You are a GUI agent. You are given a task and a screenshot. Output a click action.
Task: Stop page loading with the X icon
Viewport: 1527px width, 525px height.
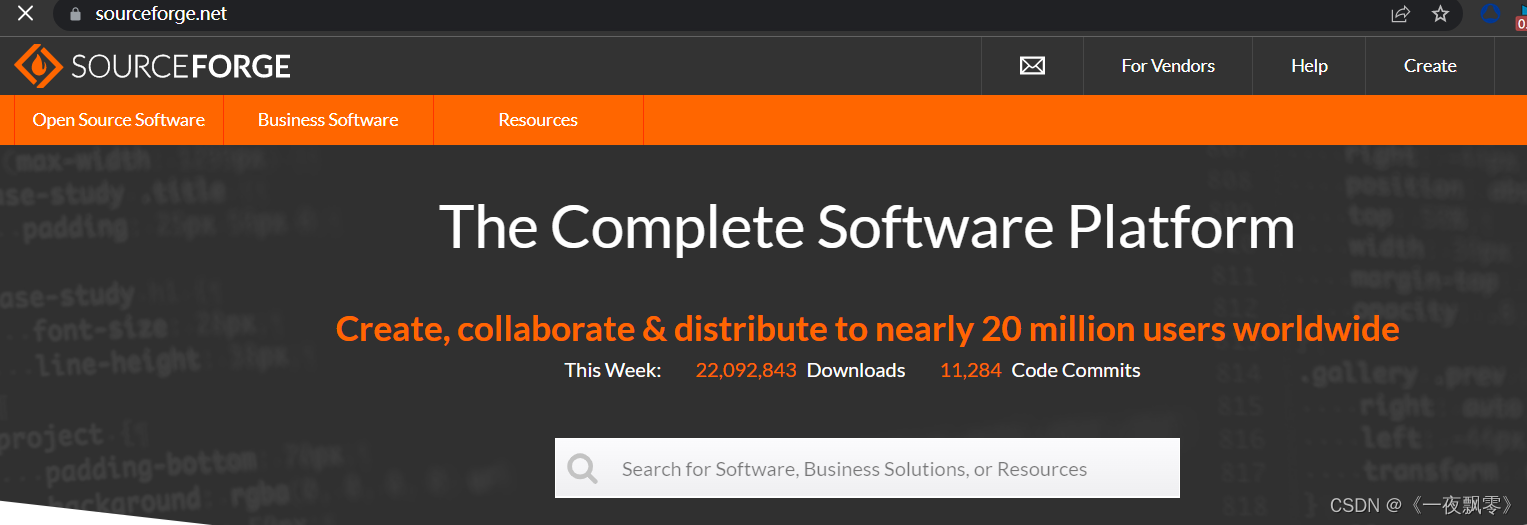pos(26,13)
